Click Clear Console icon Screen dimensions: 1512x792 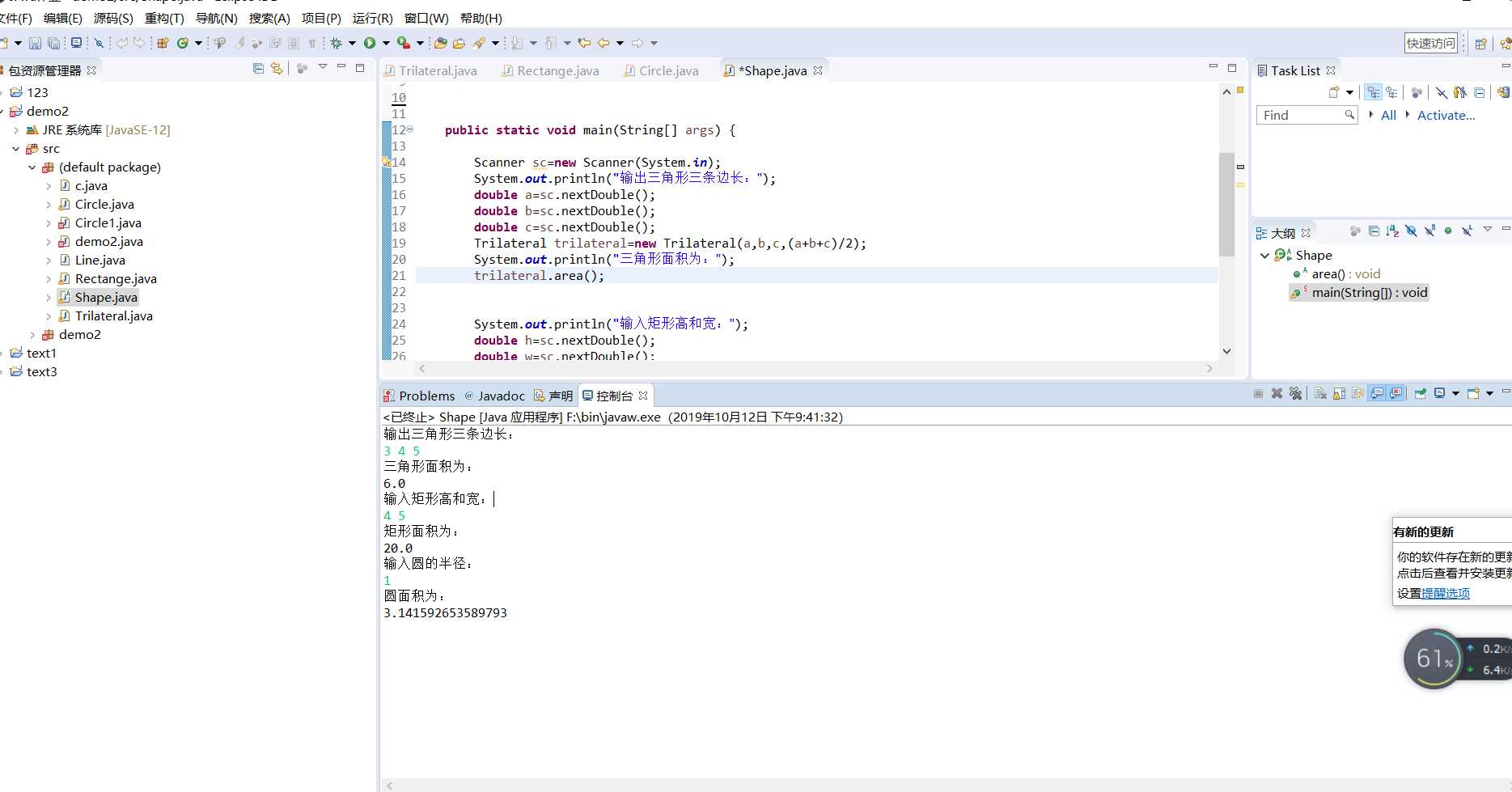pos(1320,393)
